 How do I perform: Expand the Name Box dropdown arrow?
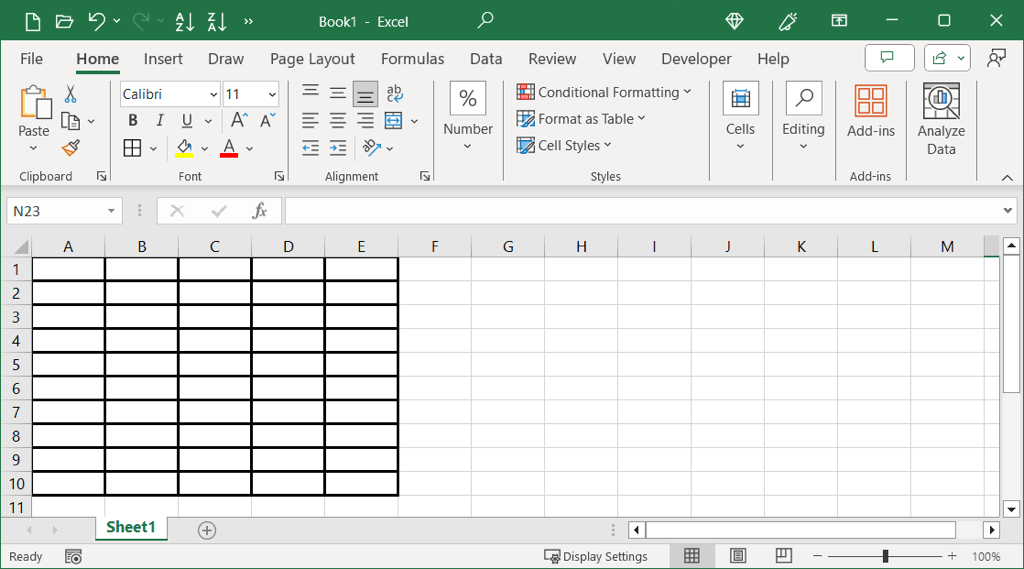tap(111, 211)
